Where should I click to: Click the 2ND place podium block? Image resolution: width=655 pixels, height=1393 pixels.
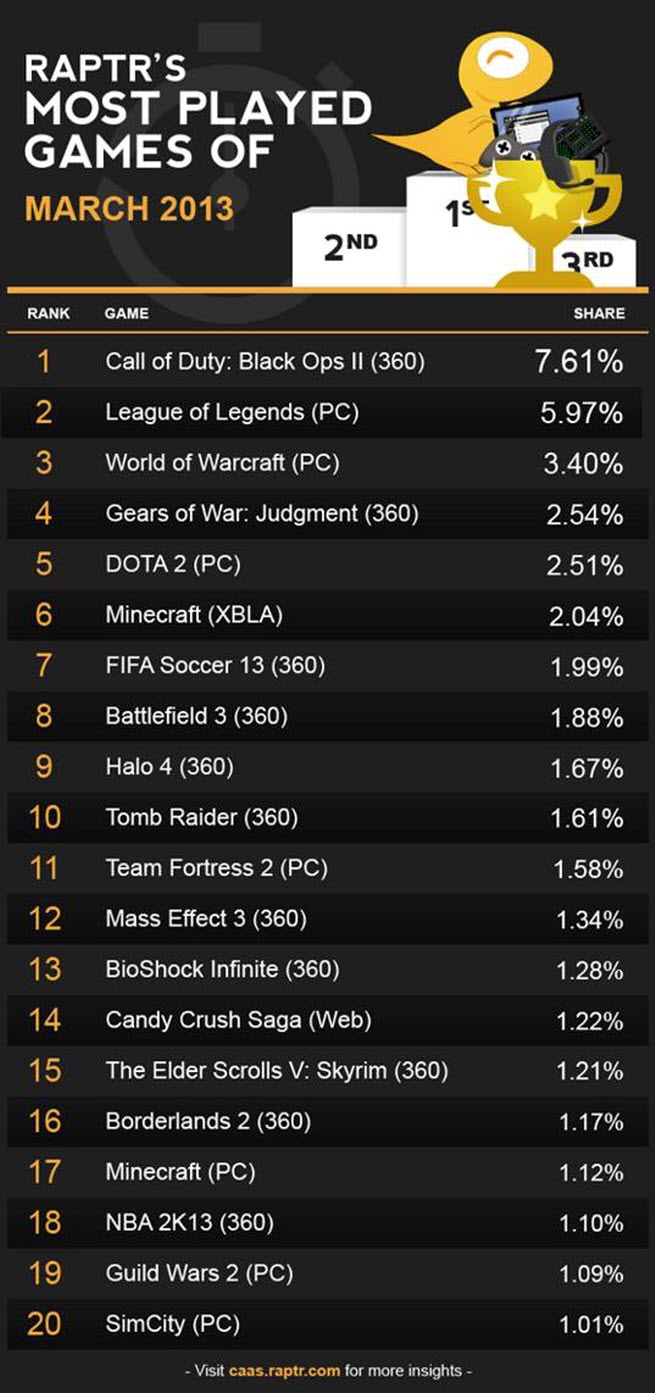(x=351, y=246)
